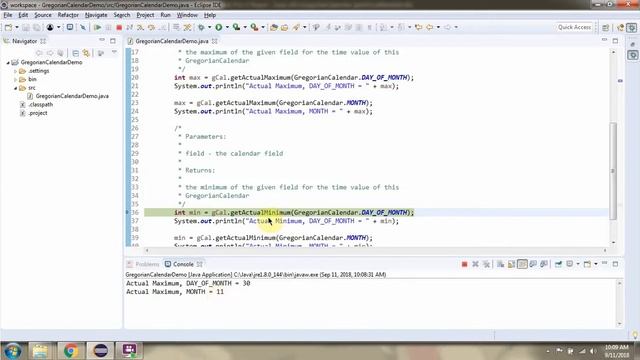
Task: Toggle Link with Editor in Navigator
Action: pos(86,53)
